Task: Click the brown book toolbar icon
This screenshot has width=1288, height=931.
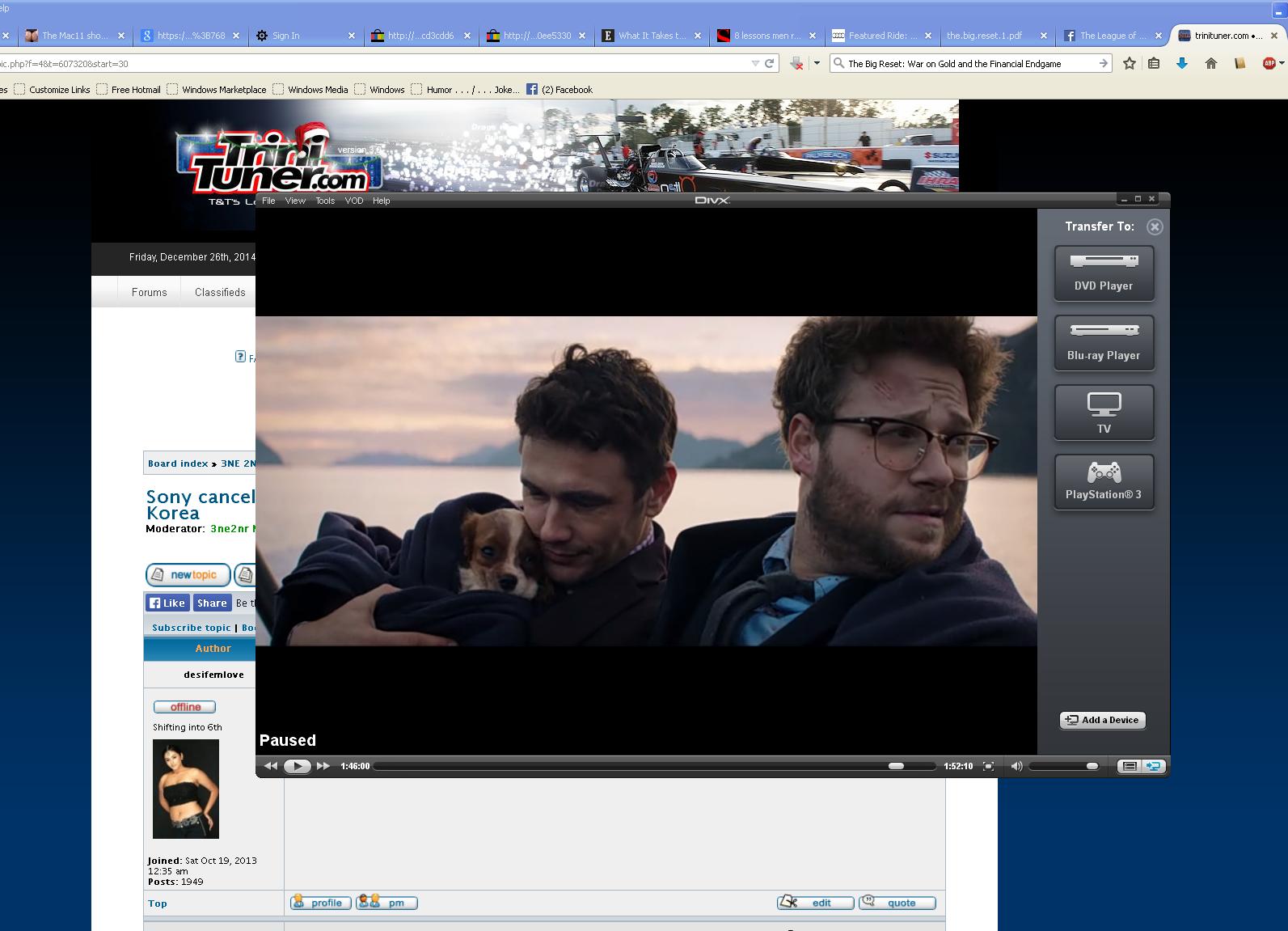Action: (1239, 63)
